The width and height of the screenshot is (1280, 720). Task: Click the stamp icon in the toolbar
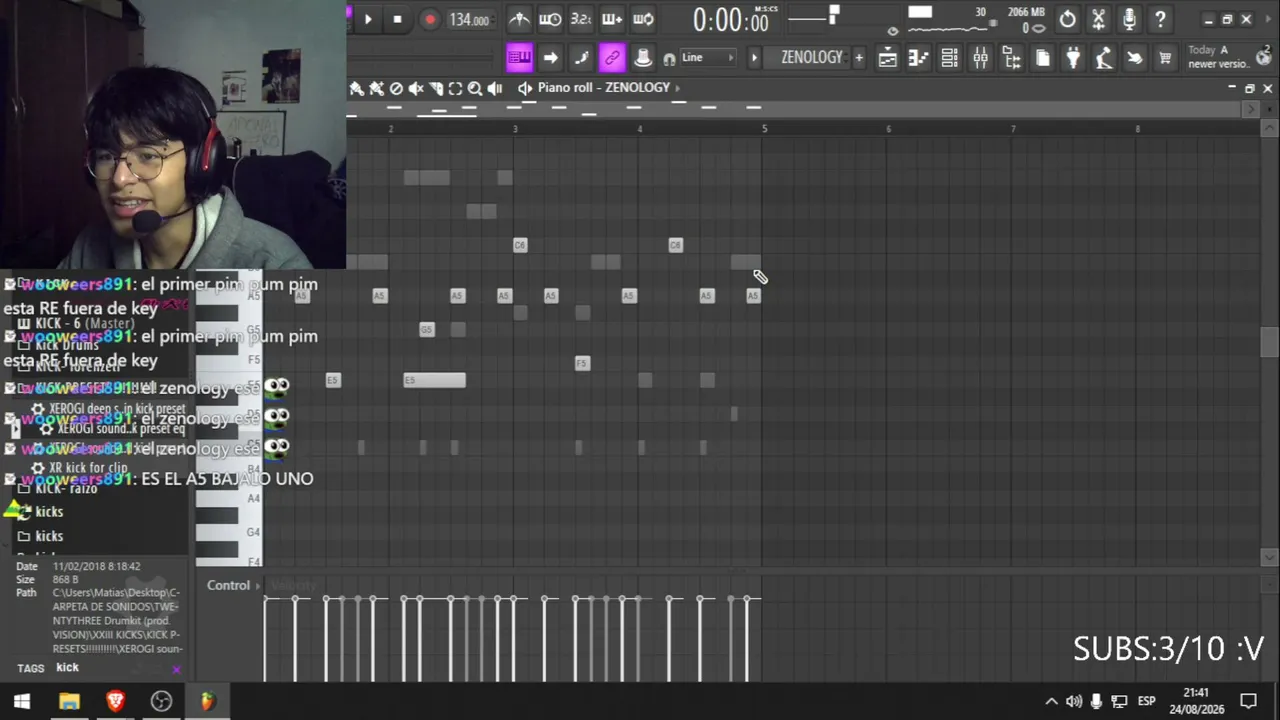(643, 58)
